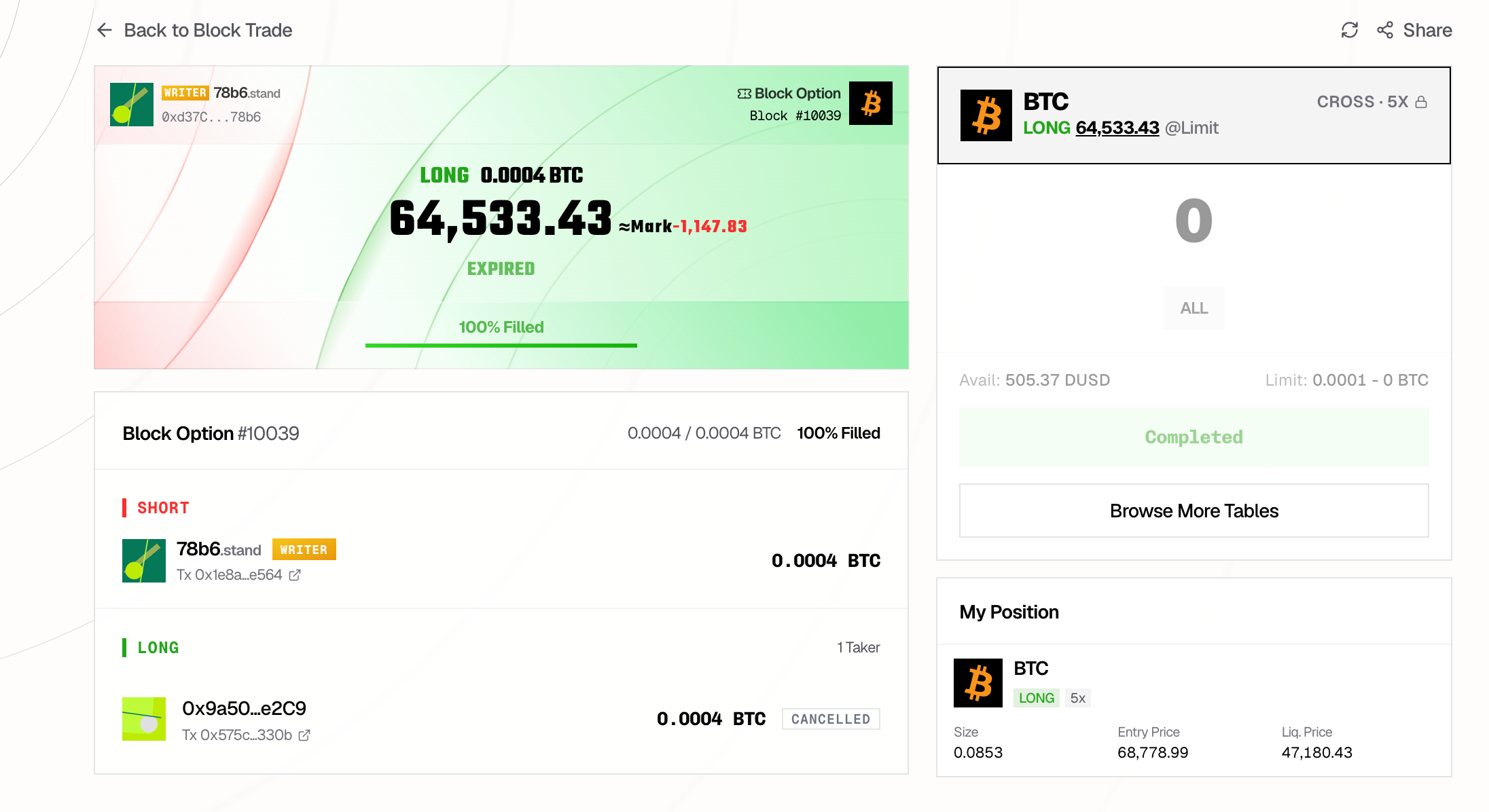Click the Bitcoin logo in banner corner
Screen dimensions: 1489x812
point(871,103)
